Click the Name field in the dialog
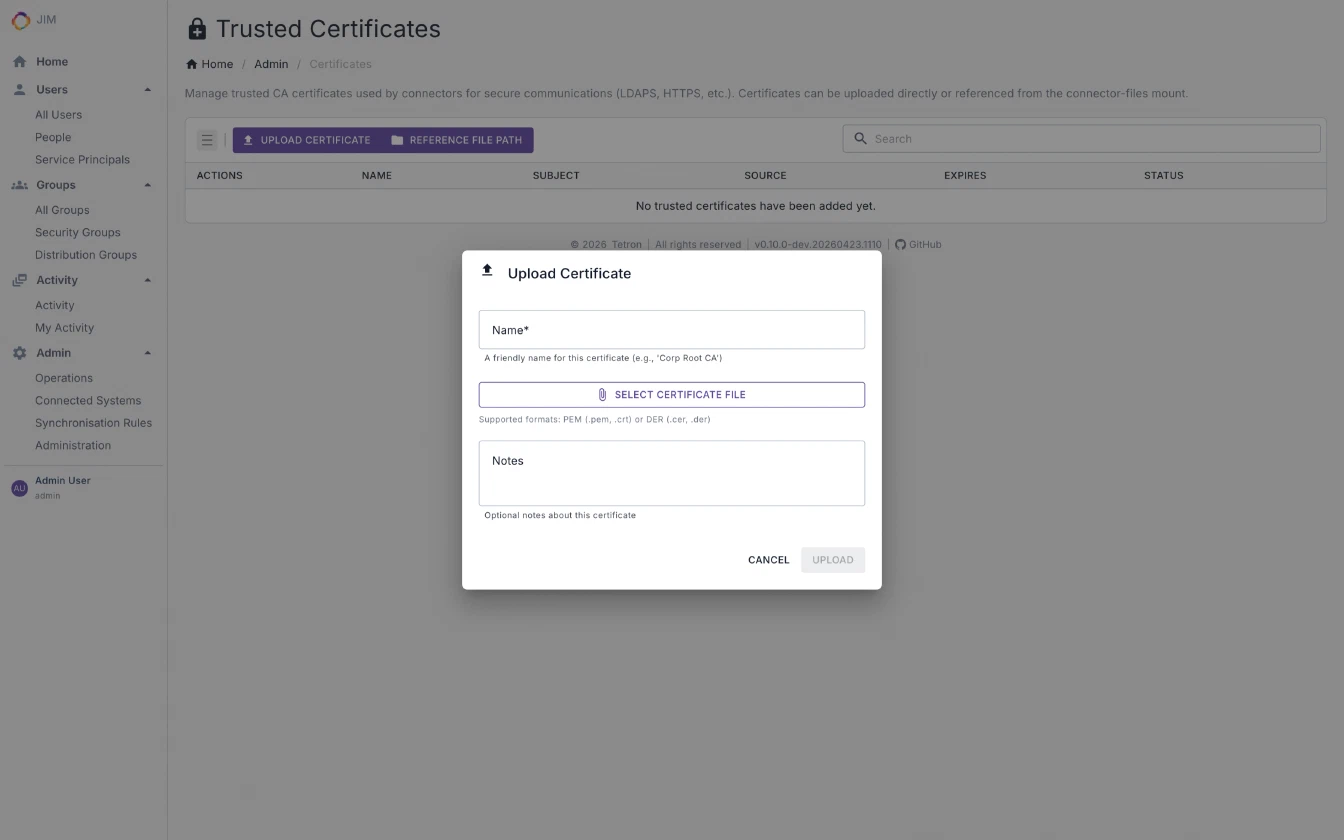This screenshot has height=840, width=1344. click(671, 329)
